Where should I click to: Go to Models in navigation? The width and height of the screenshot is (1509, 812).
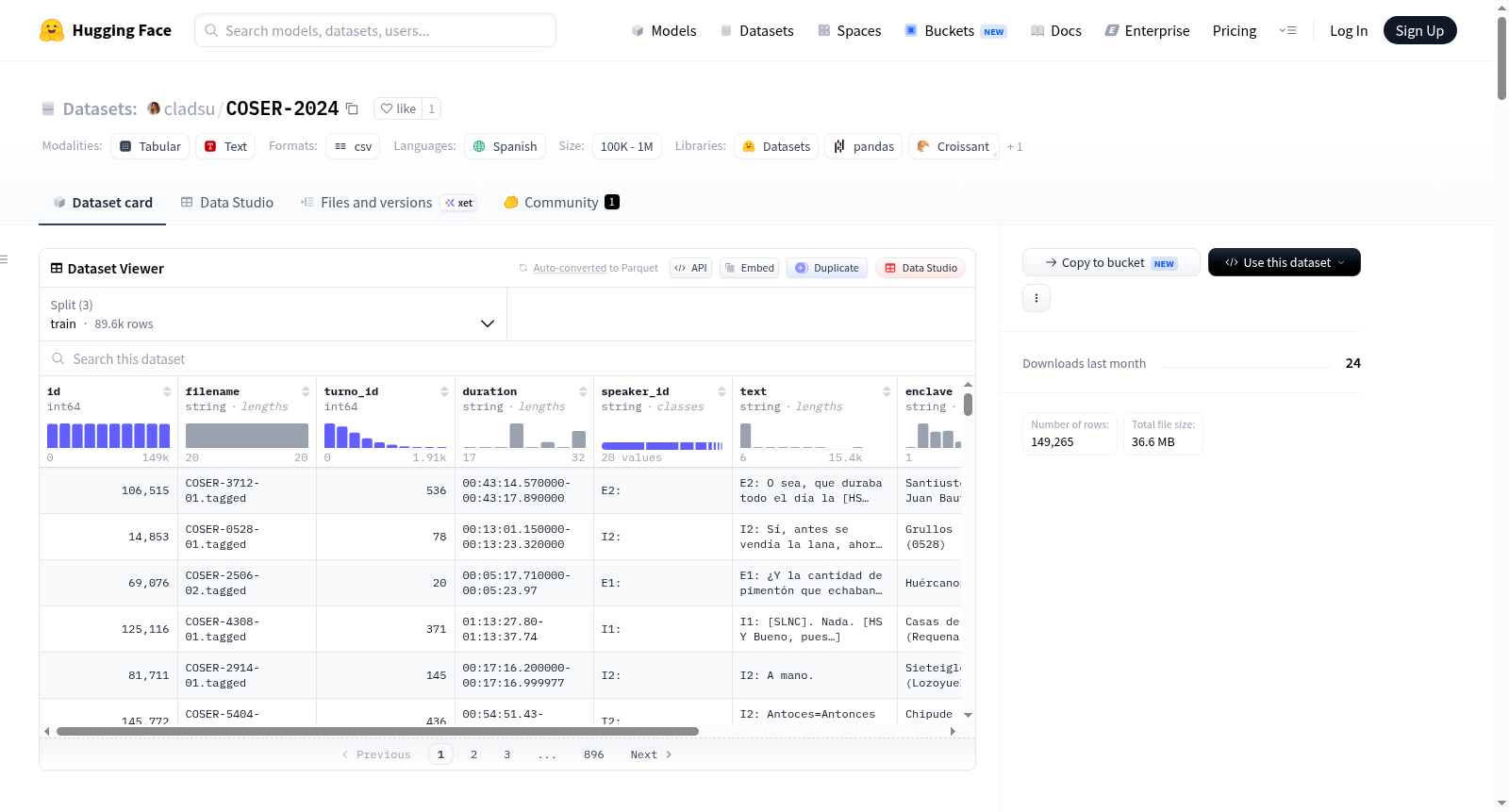tap(664, 30)
